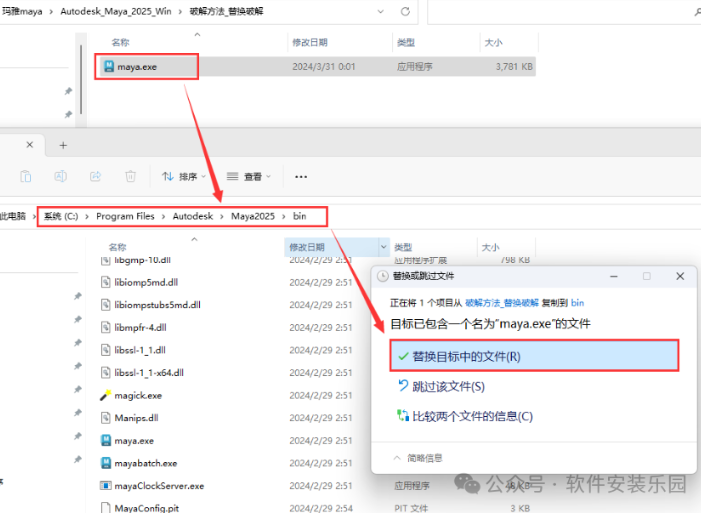Click the upper pin icon in the top window sidebar
The height and width of the screenshot is (514, 701).
[68, 91]
